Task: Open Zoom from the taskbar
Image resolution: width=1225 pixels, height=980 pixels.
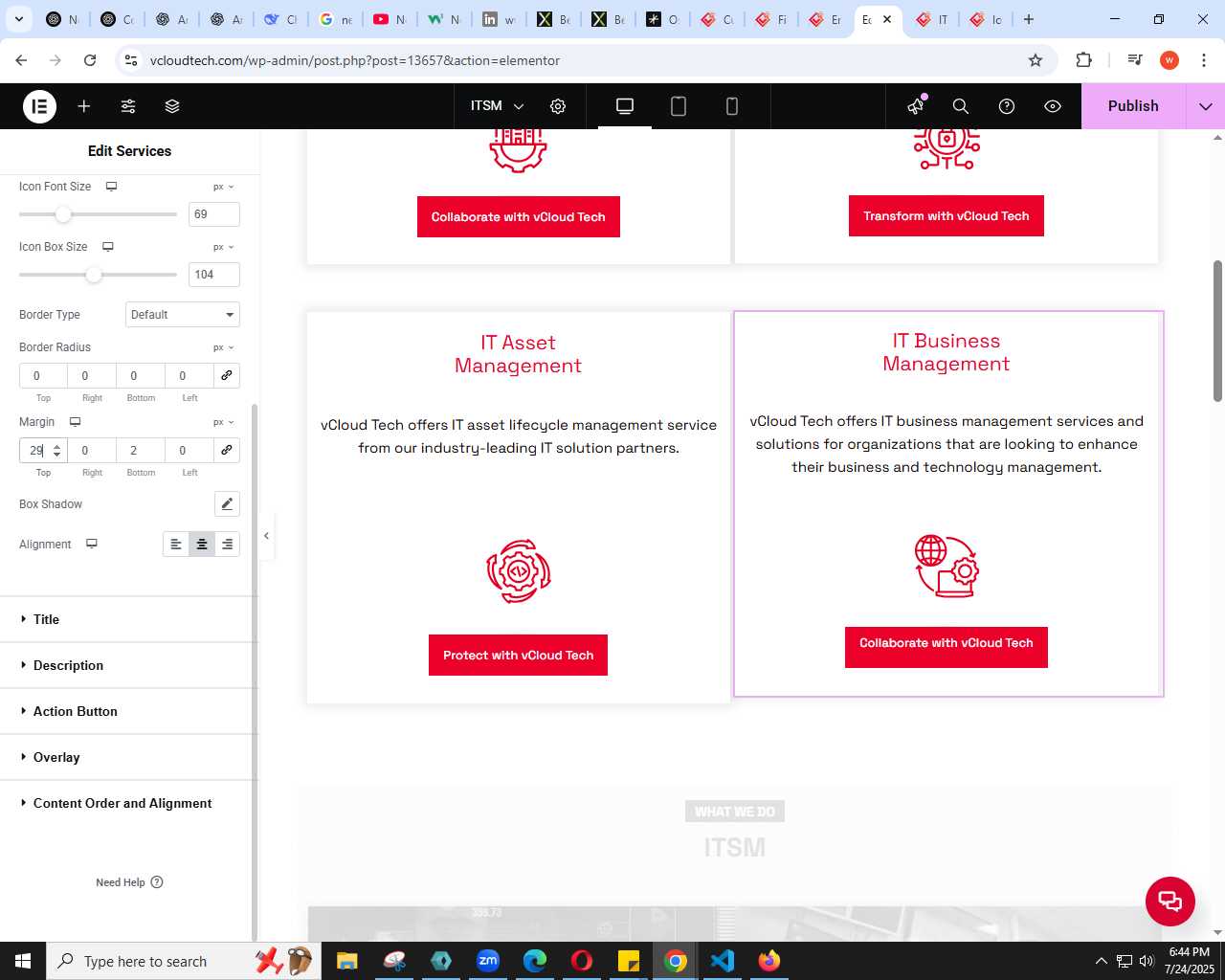Action: [x=488, y=961]
